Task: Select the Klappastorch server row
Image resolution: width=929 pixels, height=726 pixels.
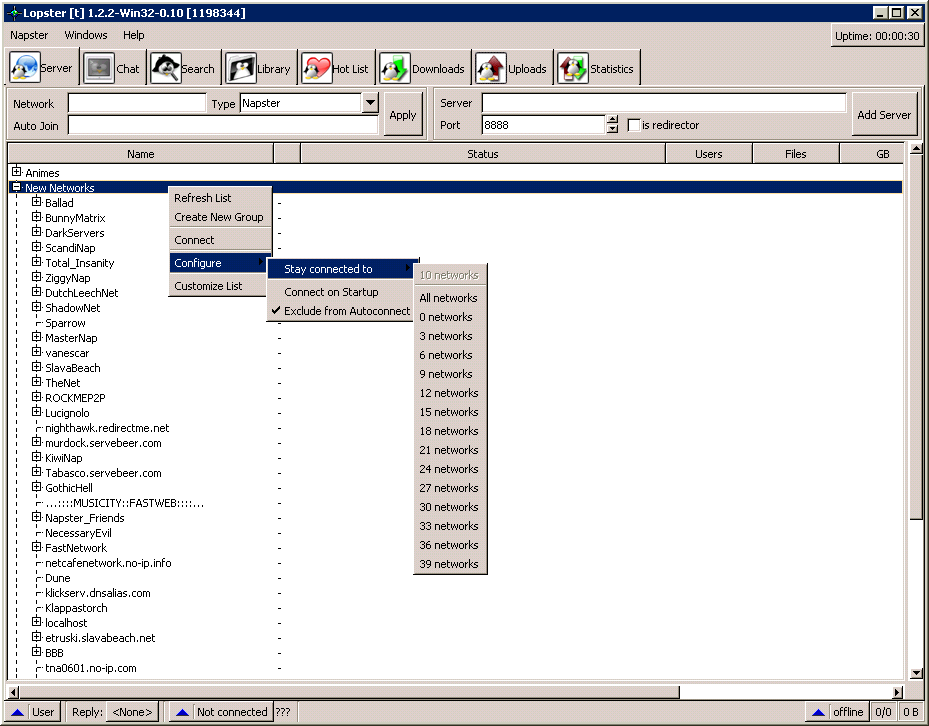Action: click(76, 608)
